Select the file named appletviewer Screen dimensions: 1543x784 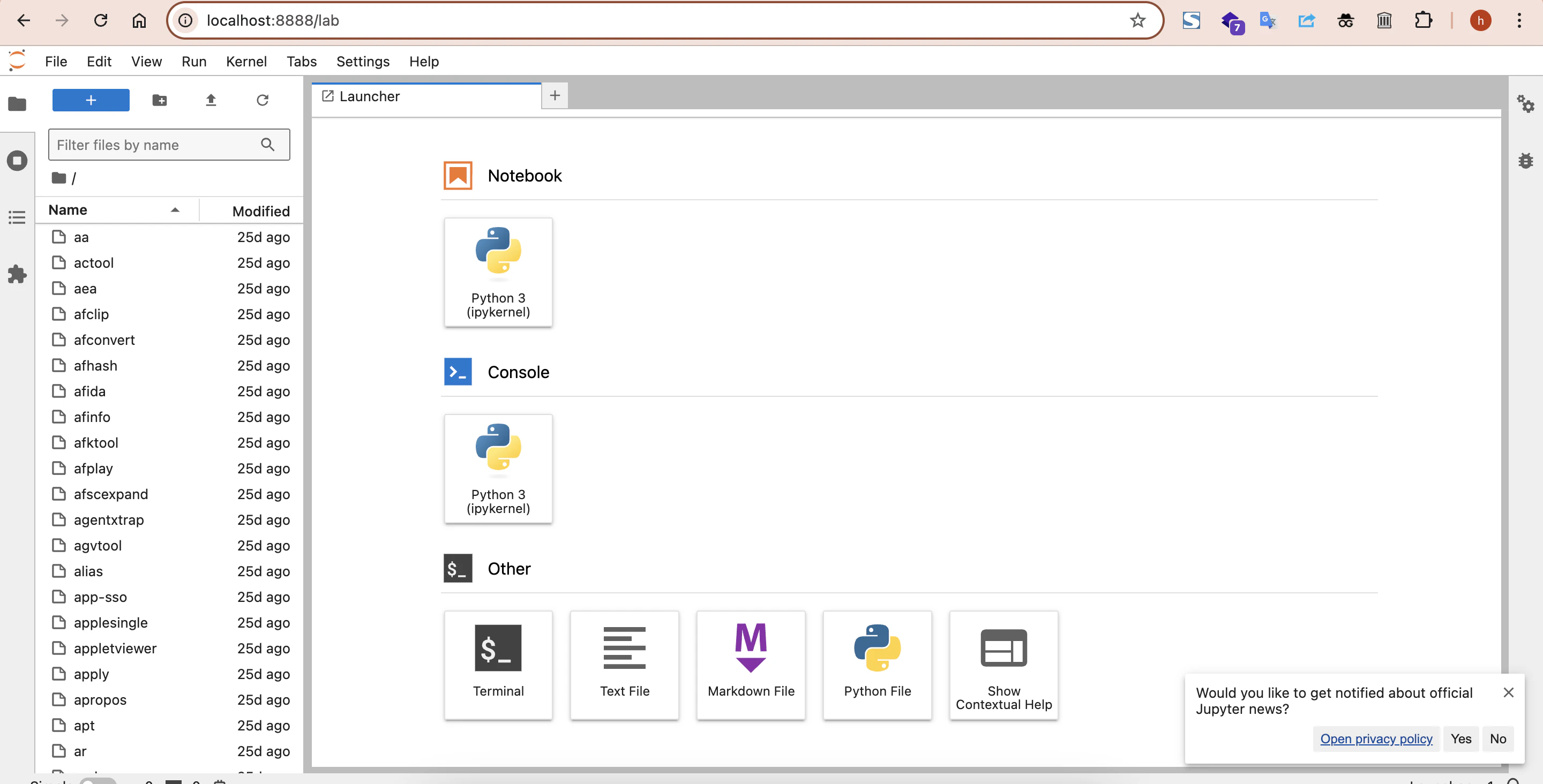click(169, 649)
